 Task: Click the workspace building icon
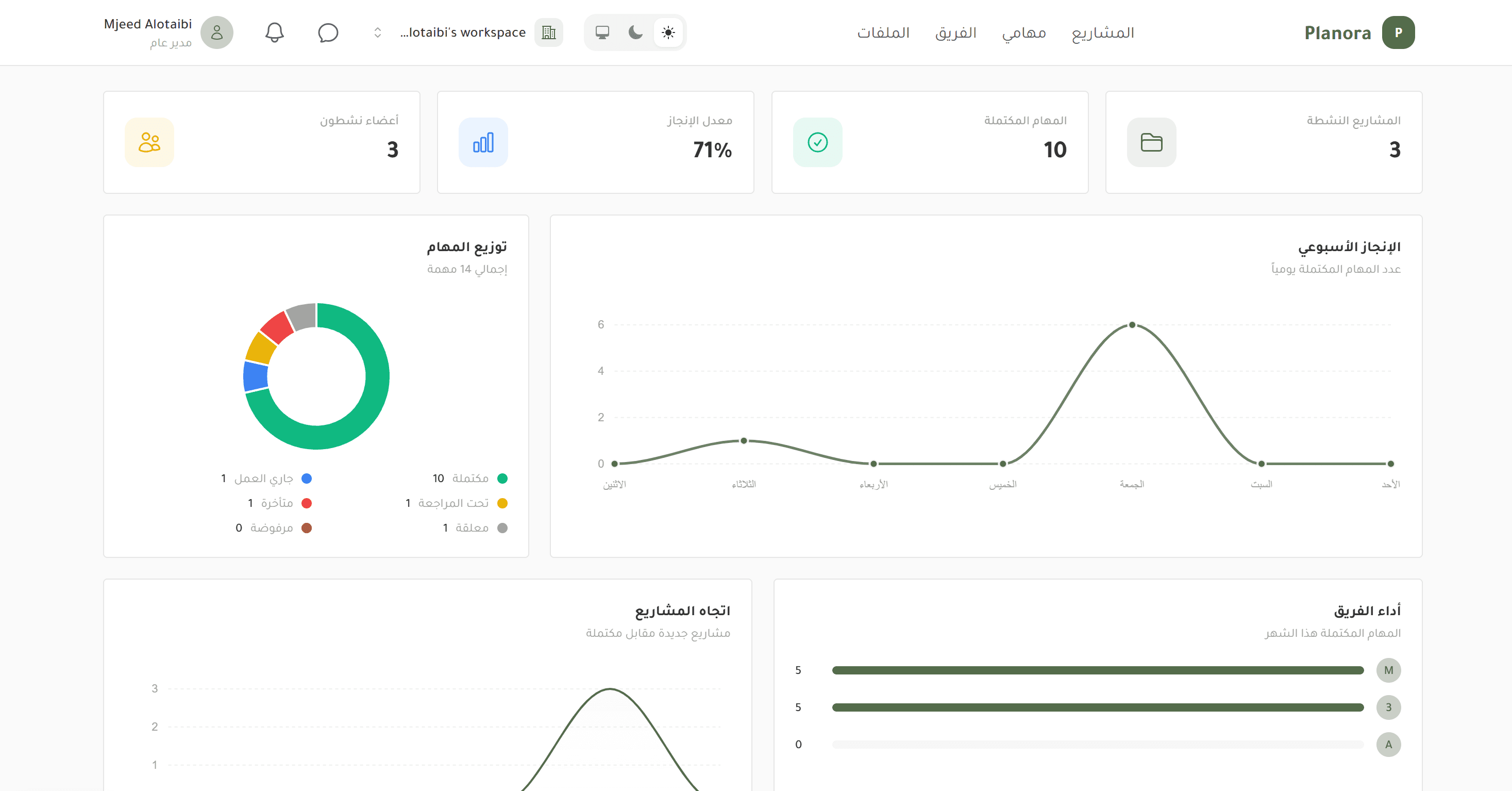click(x=549, y=32)
